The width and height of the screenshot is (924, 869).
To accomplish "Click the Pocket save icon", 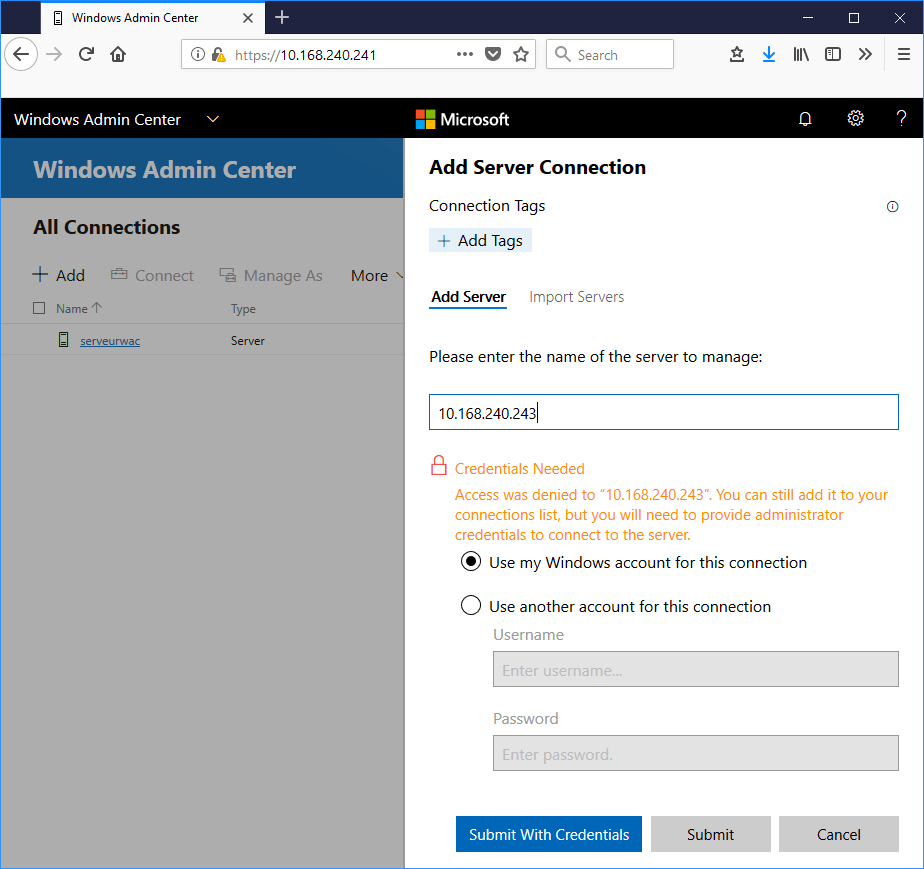I will coord(493,54).
